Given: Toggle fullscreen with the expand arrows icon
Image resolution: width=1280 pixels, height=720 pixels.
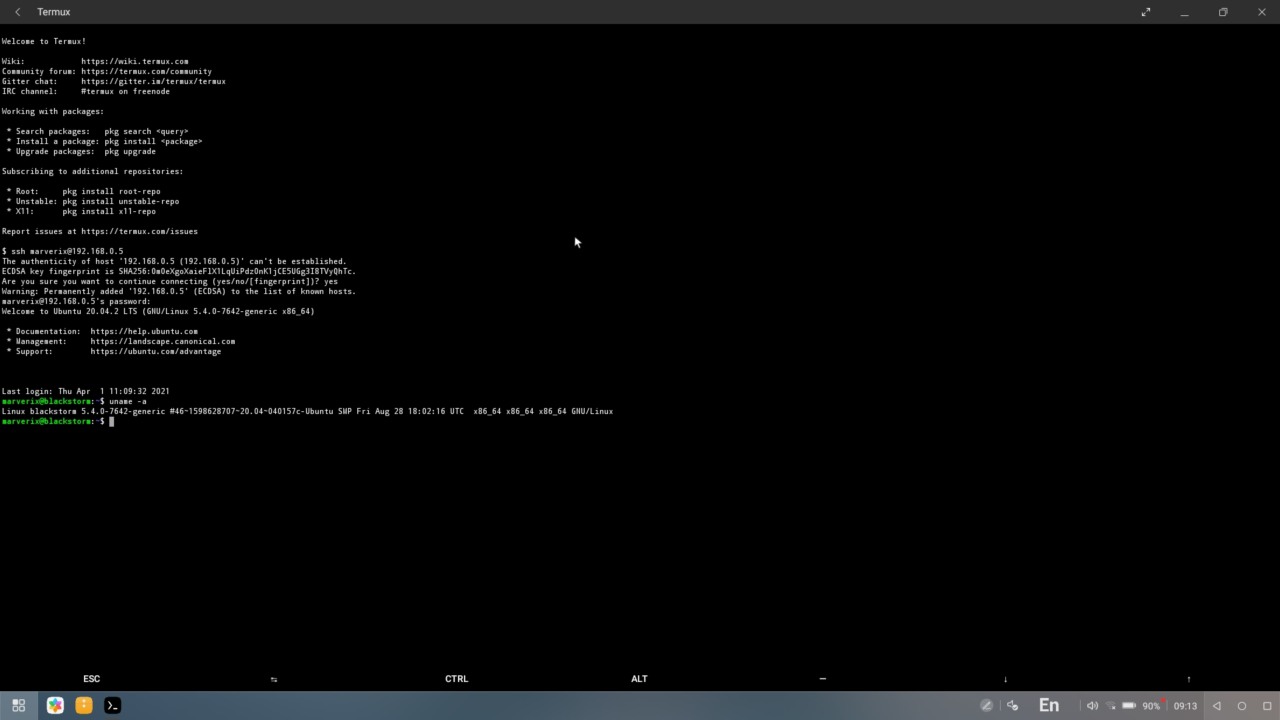Looking at the screenshot, I should coord(1146,12).
